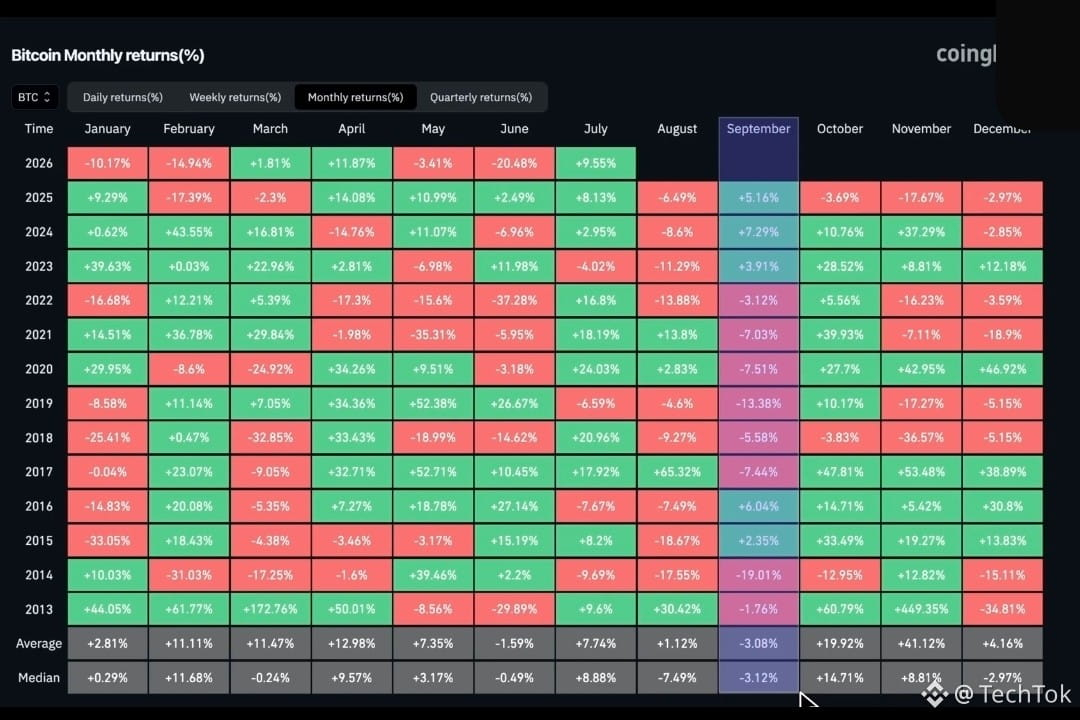Screen dimensions: 1080x720
Task: Select the 2017 row label
Action: [x=39, y=472]
